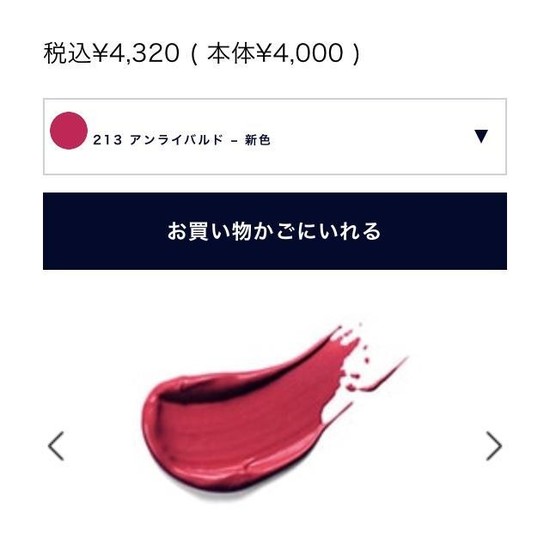
Task: Click the shade number 213 in the dropdown
Action: [x=107, y=140]
